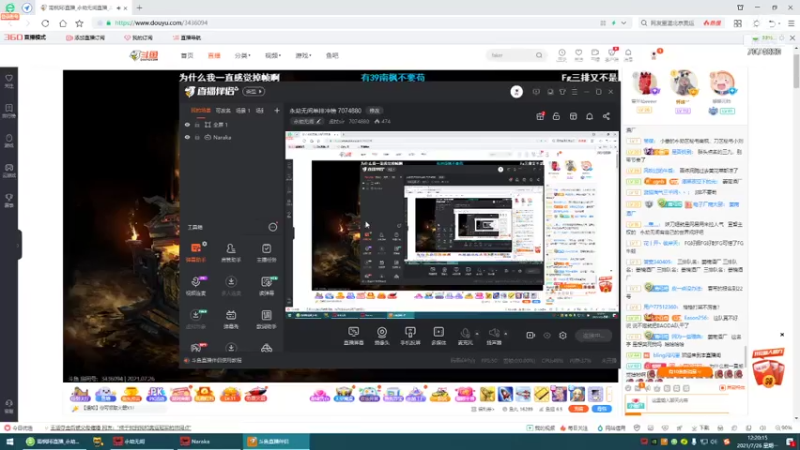Go to 鱼吧 in Douyu navigation

(332, 55)
